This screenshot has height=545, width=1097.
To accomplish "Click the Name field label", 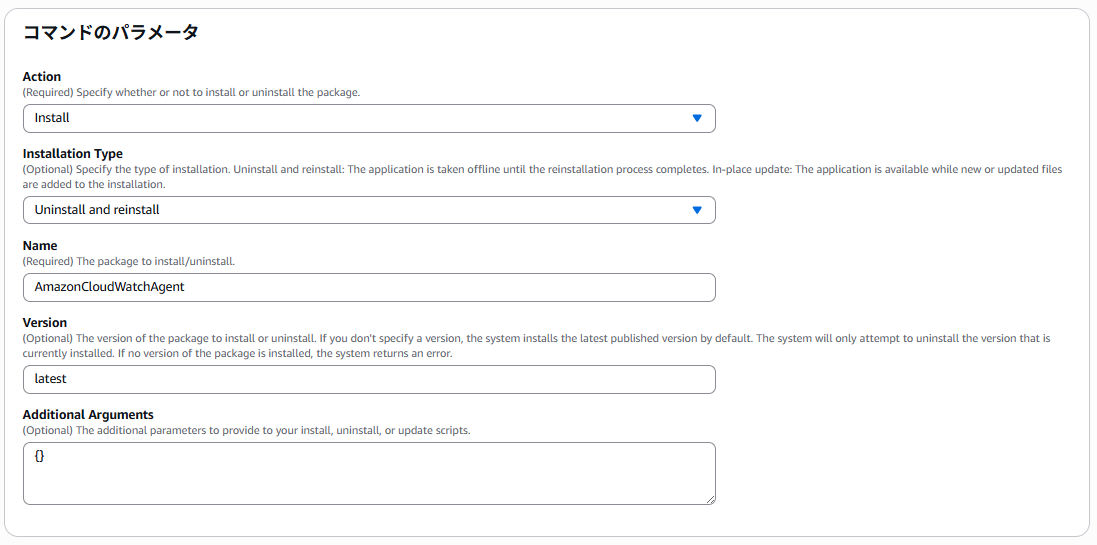I will [x=40, y=246].
